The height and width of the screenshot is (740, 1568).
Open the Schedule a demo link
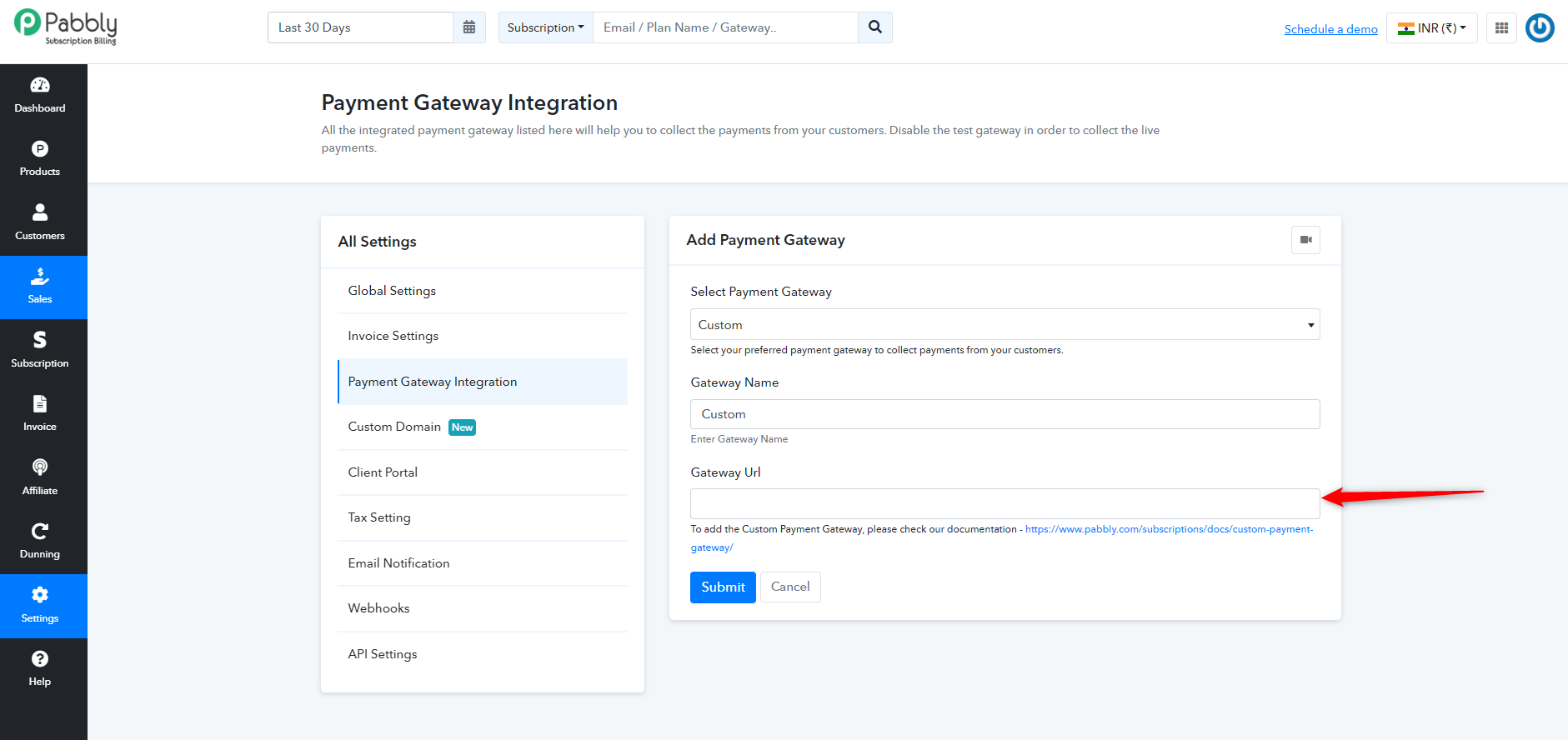pos(1330,29)
